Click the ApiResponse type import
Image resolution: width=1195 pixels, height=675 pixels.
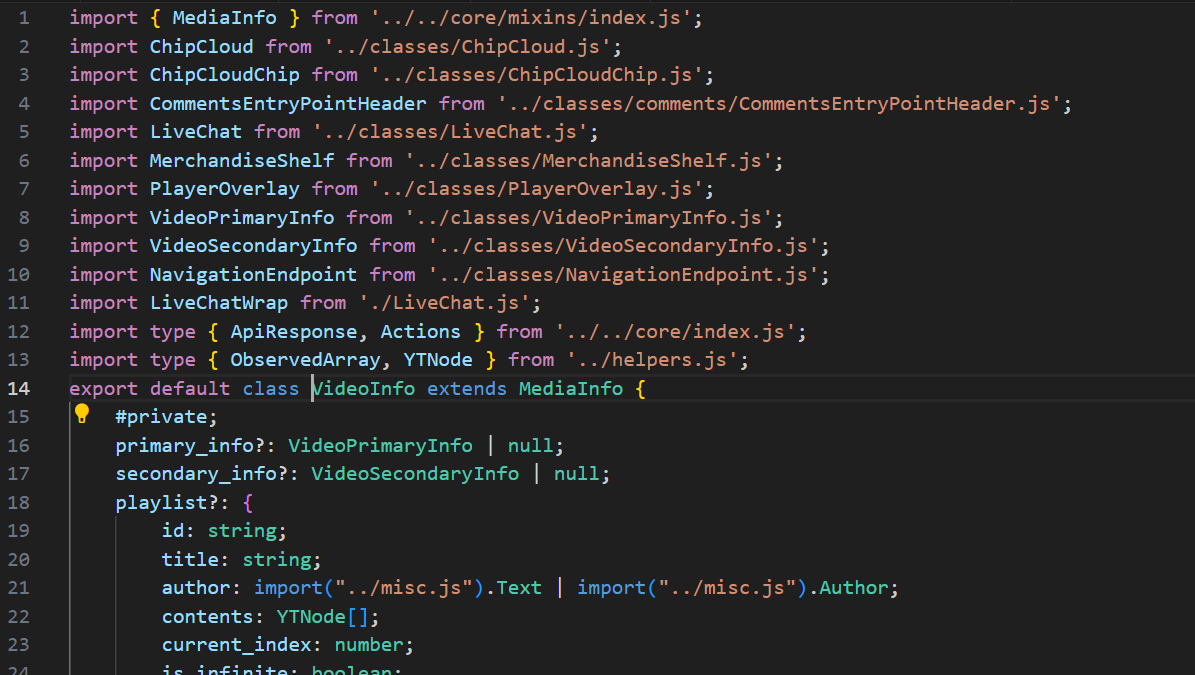[x=293, y=331]
